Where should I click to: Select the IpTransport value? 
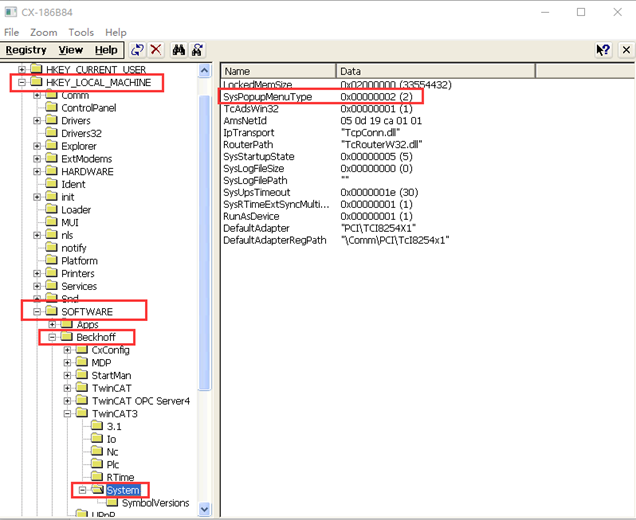click(249, 133)
